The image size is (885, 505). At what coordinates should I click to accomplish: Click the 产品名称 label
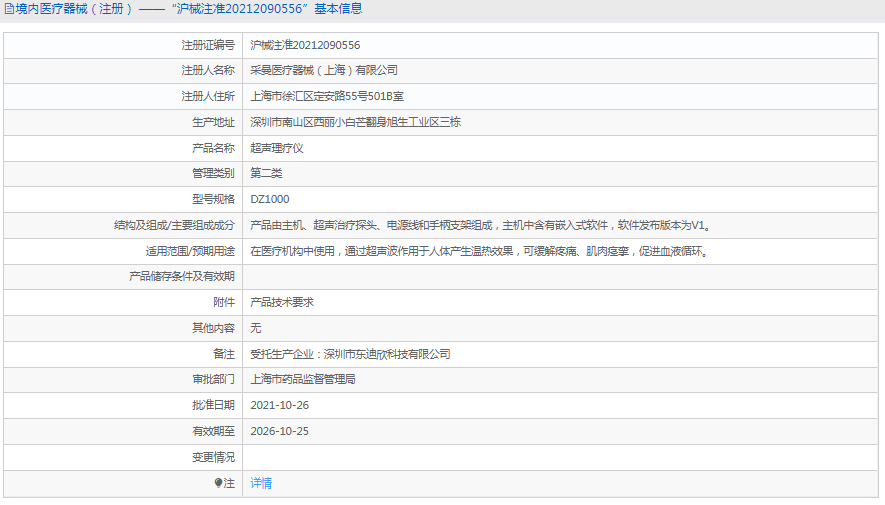213,148
